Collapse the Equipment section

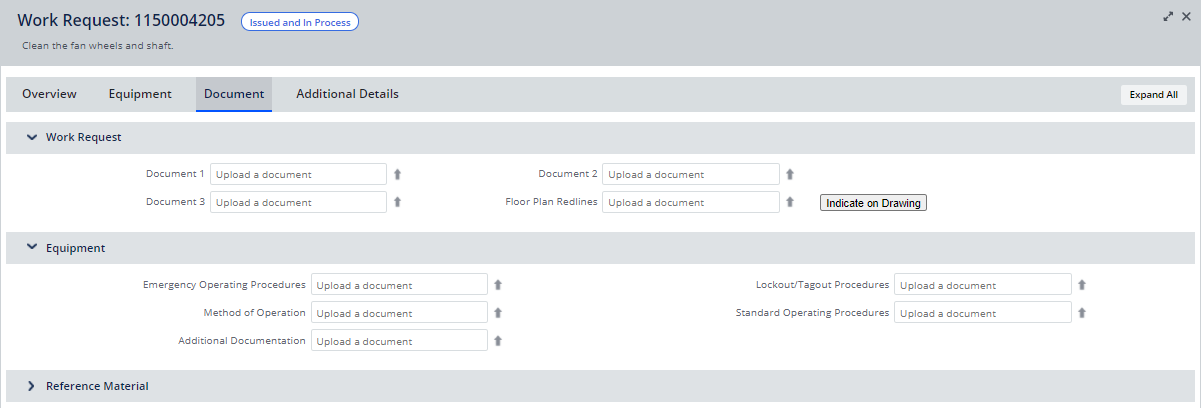coord(31,248)
